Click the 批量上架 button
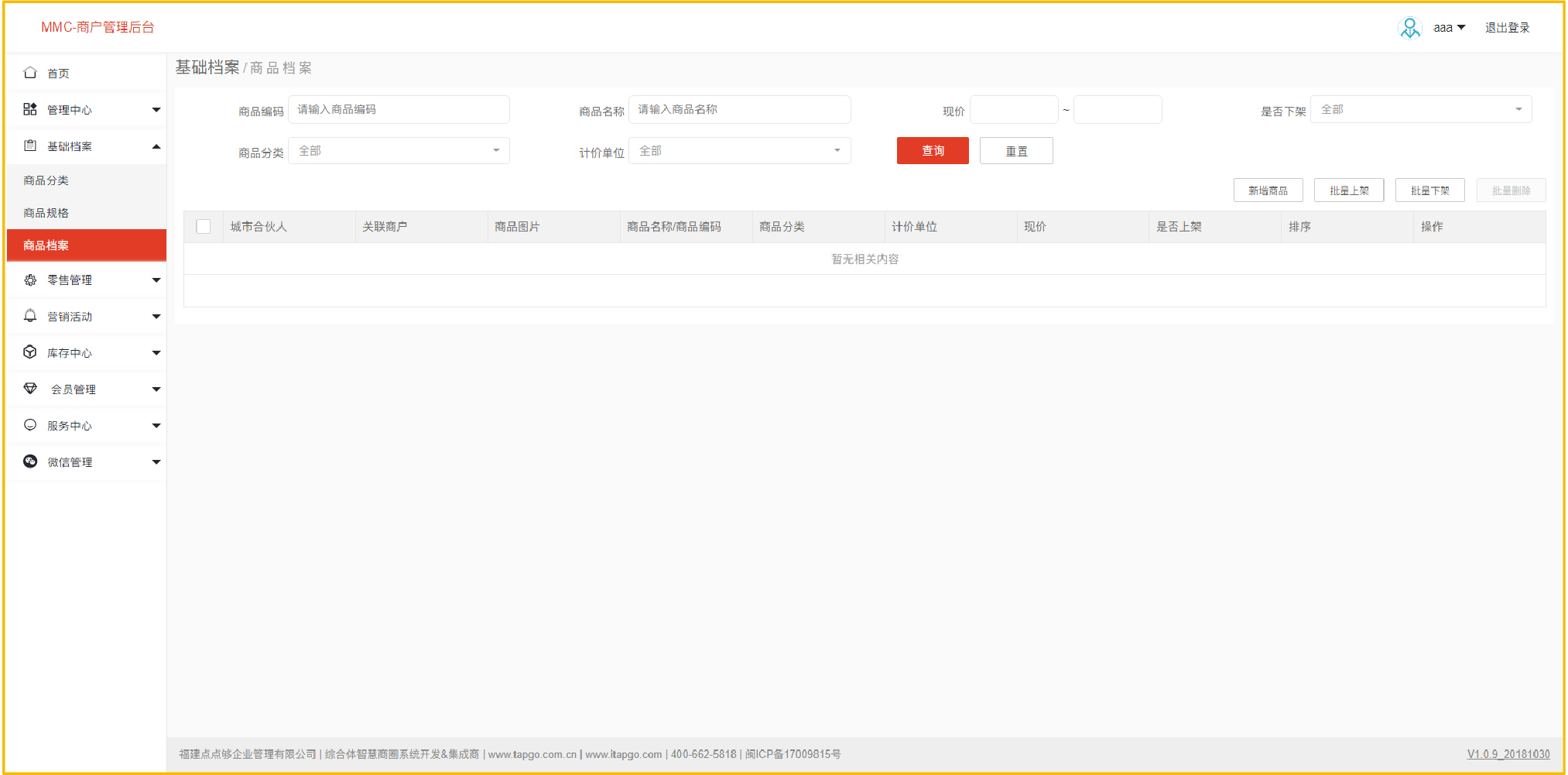 tap(1349, 190)
